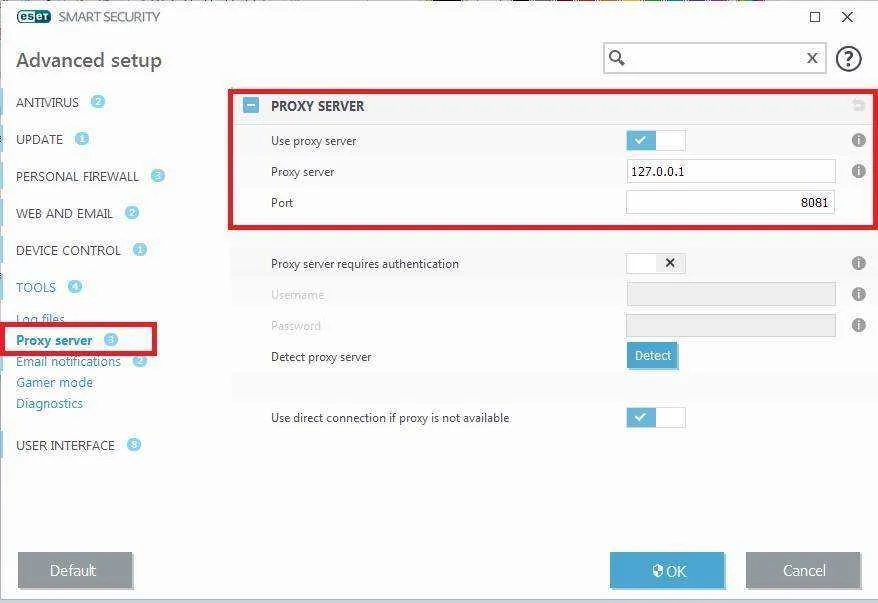Click info icon beside Password field
The width and height of the screenshot is (878, 603).
(x=858, y=325)
